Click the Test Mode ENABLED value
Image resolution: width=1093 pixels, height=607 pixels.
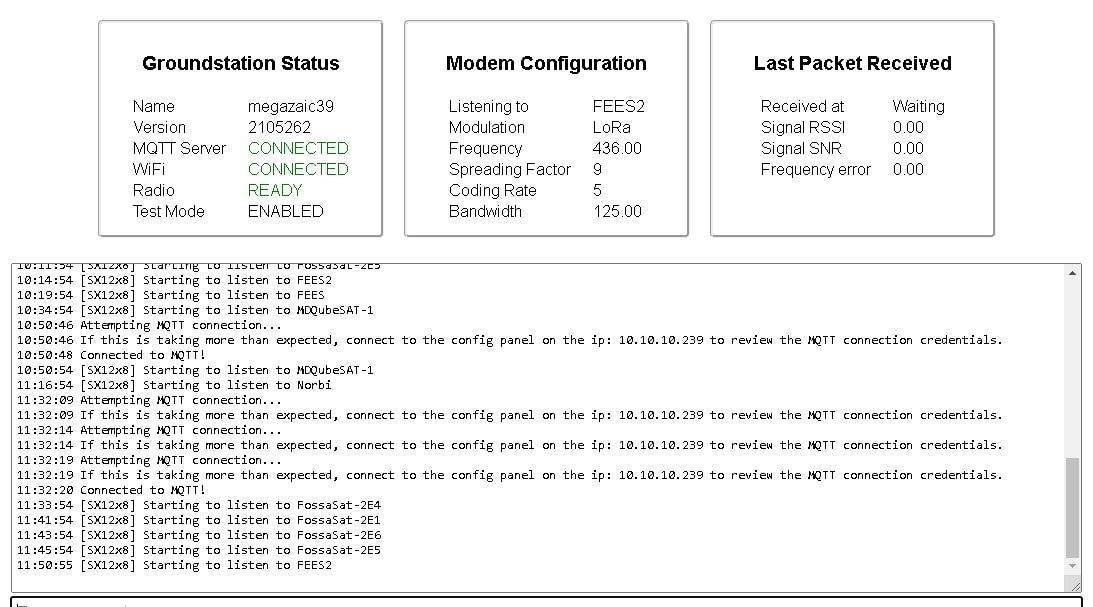pos(285,211)
